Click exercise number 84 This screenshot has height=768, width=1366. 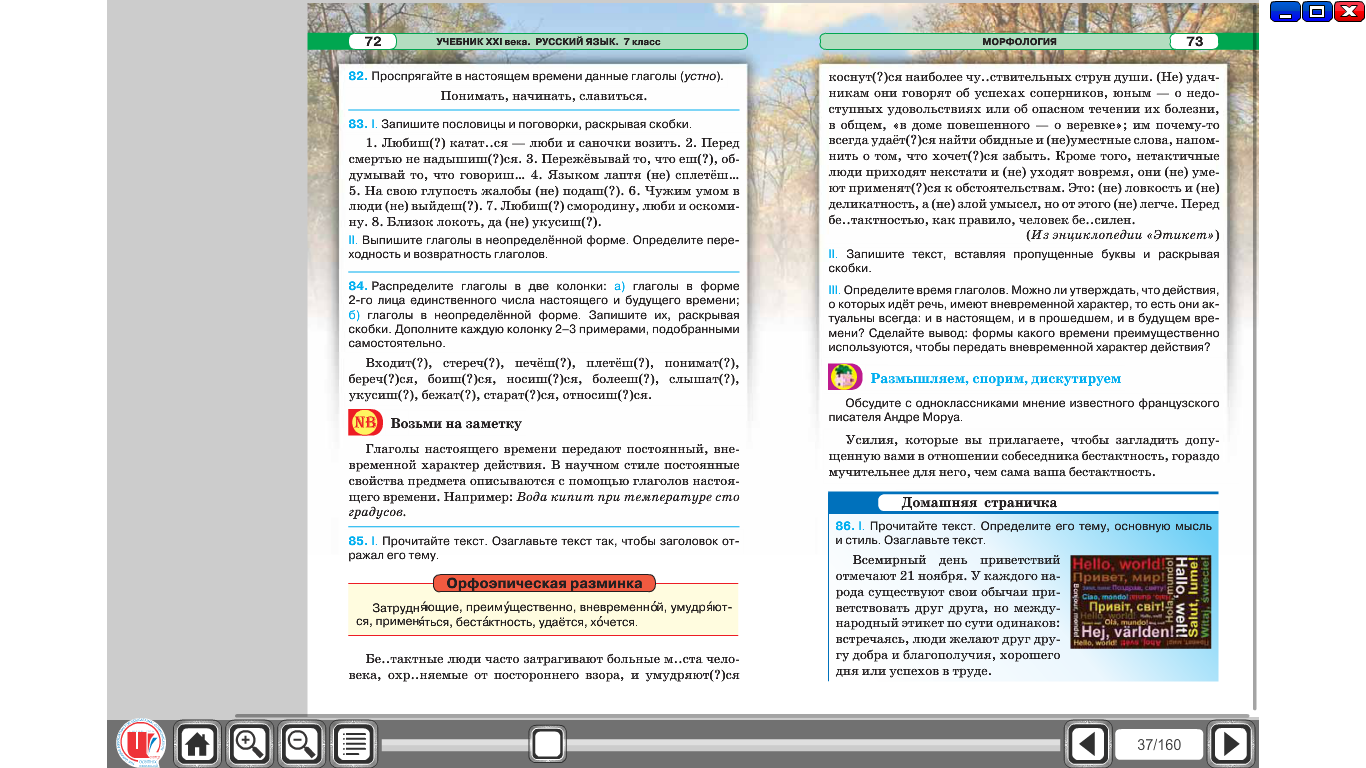tap(358, 286)
